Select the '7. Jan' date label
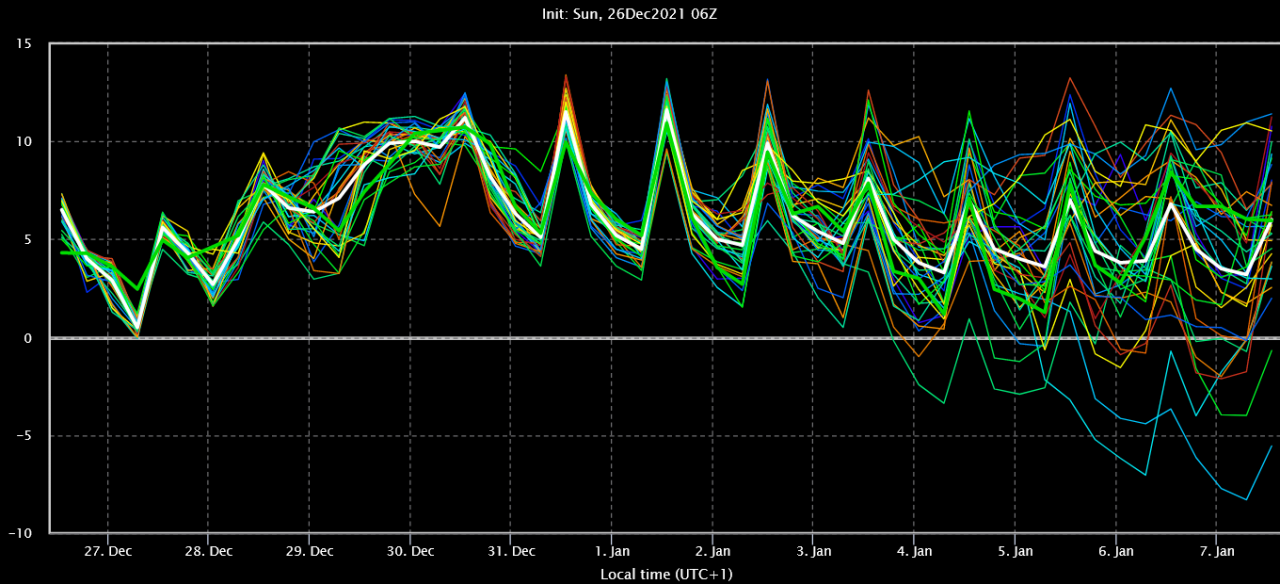The width and height of the screenshot is (1280, 584). coord(1217,551)
